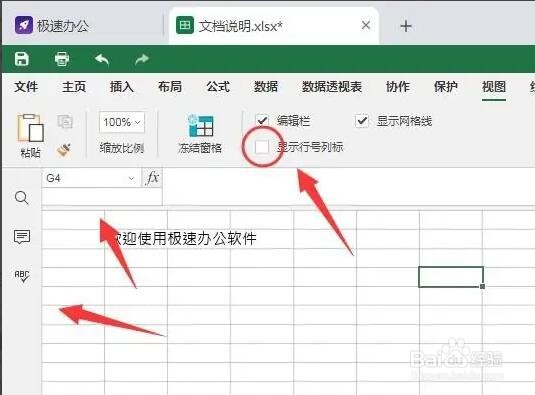Open the 文件 menu
This screenshot has height=395, width=535.
coord(26,87)
